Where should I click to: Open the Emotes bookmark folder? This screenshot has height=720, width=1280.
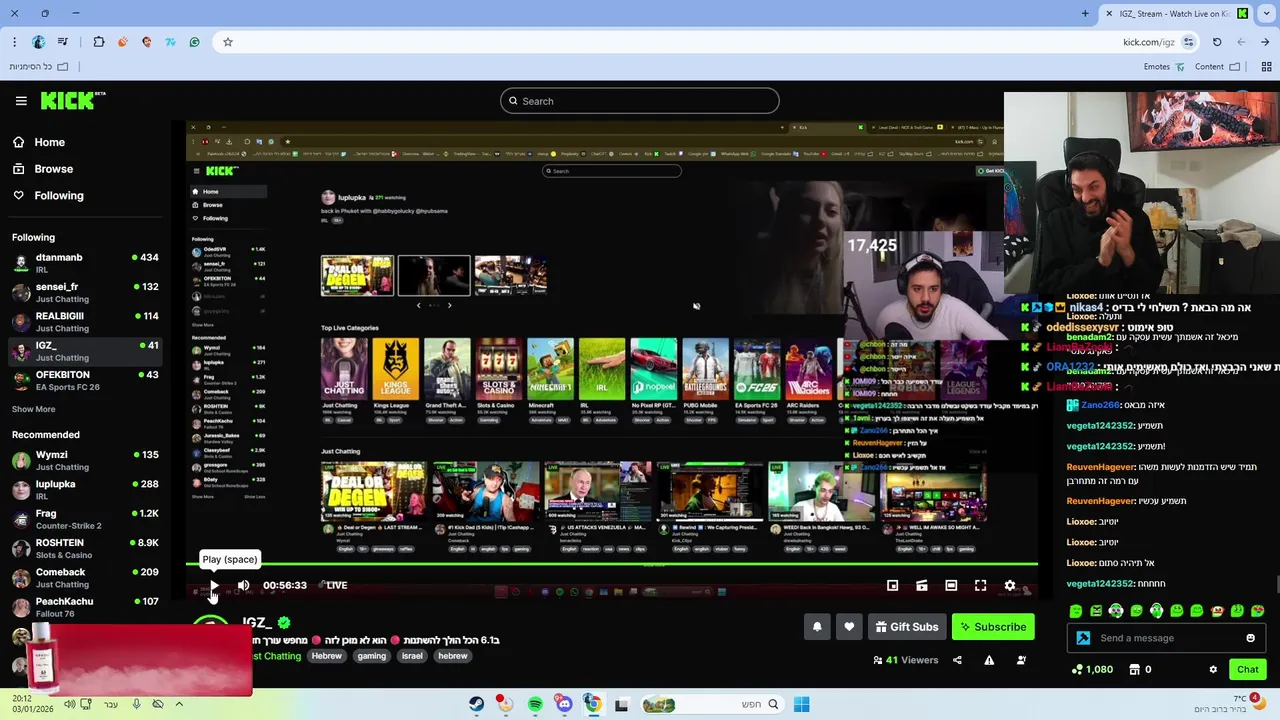[1164, 67]
